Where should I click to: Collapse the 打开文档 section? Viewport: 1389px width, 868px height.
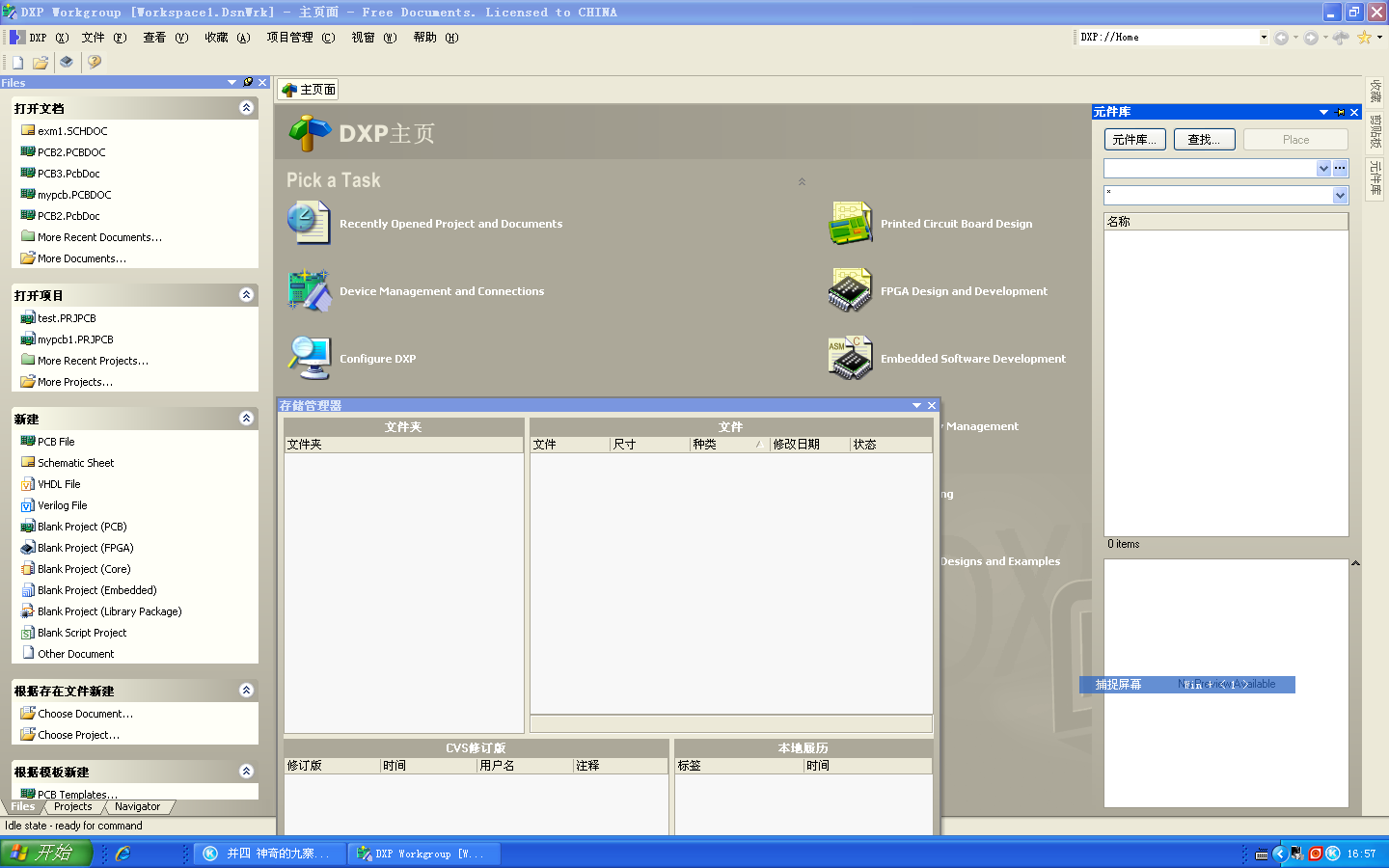pos(246,108)
